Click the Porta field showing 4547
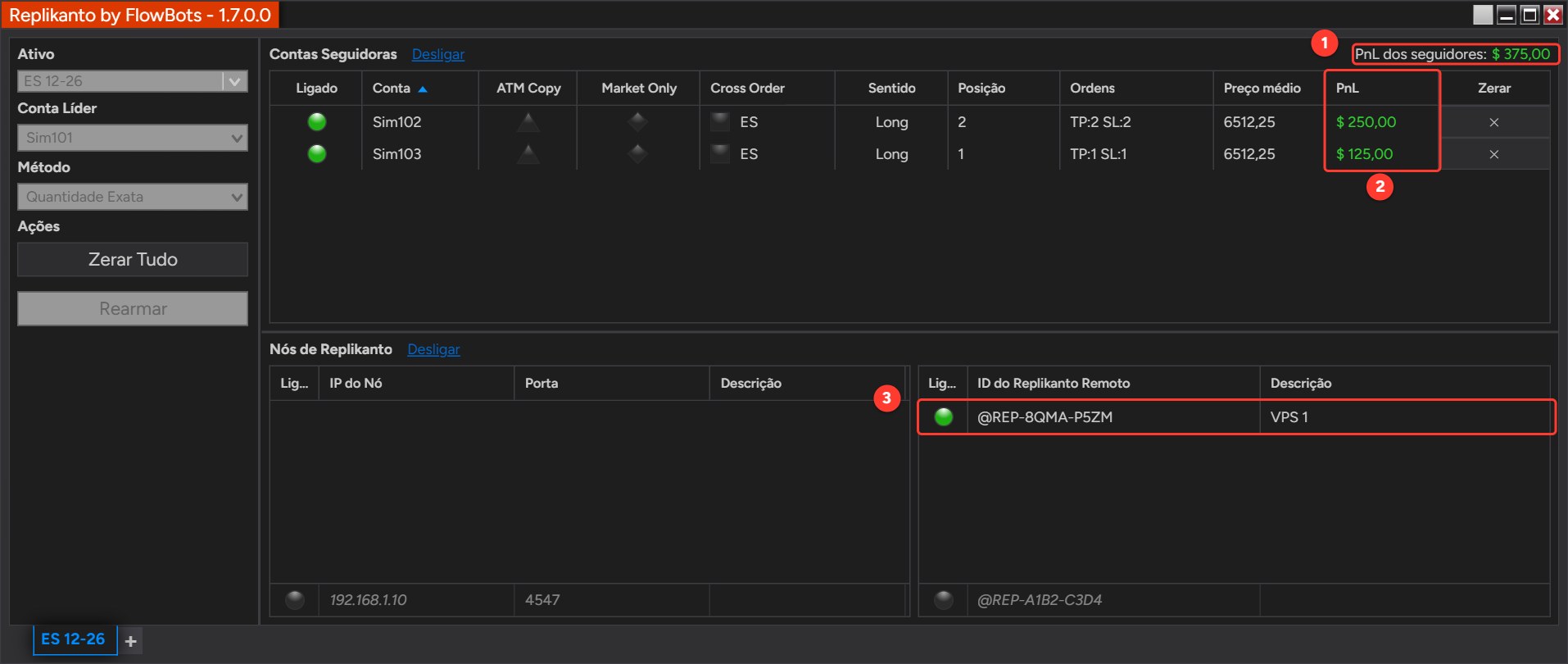This screenshot has width=1568, height=664. (x=611, y=600)
